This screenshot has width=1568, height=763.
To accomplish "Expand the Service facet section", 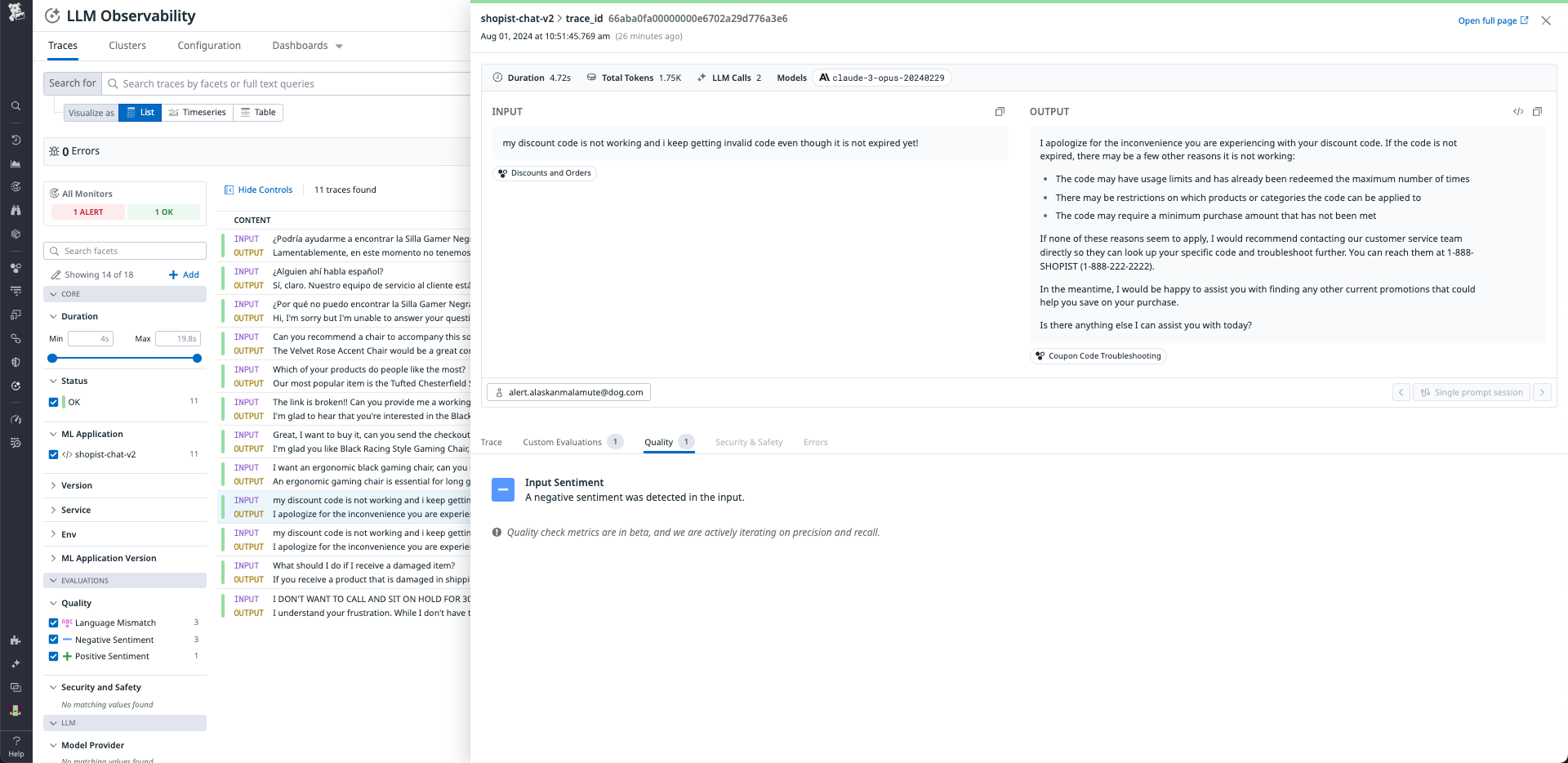I will click(74, 510).
